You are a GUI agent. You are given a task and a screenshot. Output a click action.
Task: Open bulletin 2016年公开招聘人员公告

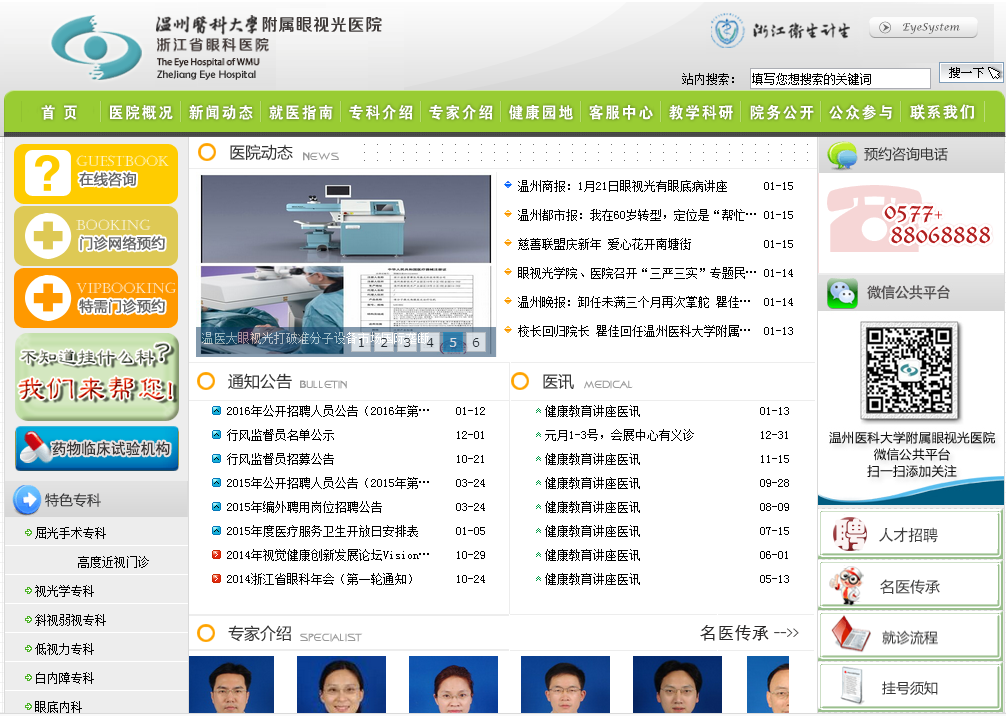tap(328, 411)
